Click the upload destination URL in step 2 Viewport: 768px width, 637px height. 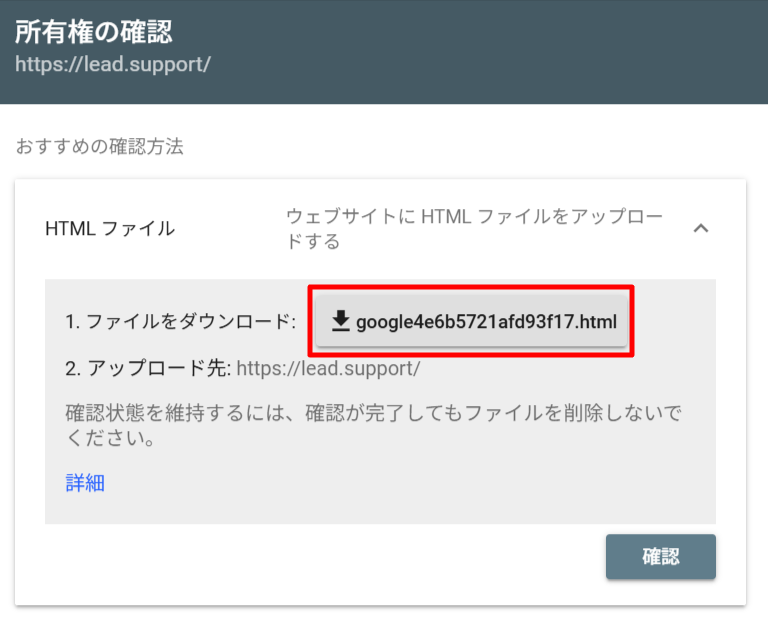click(328, 368)
